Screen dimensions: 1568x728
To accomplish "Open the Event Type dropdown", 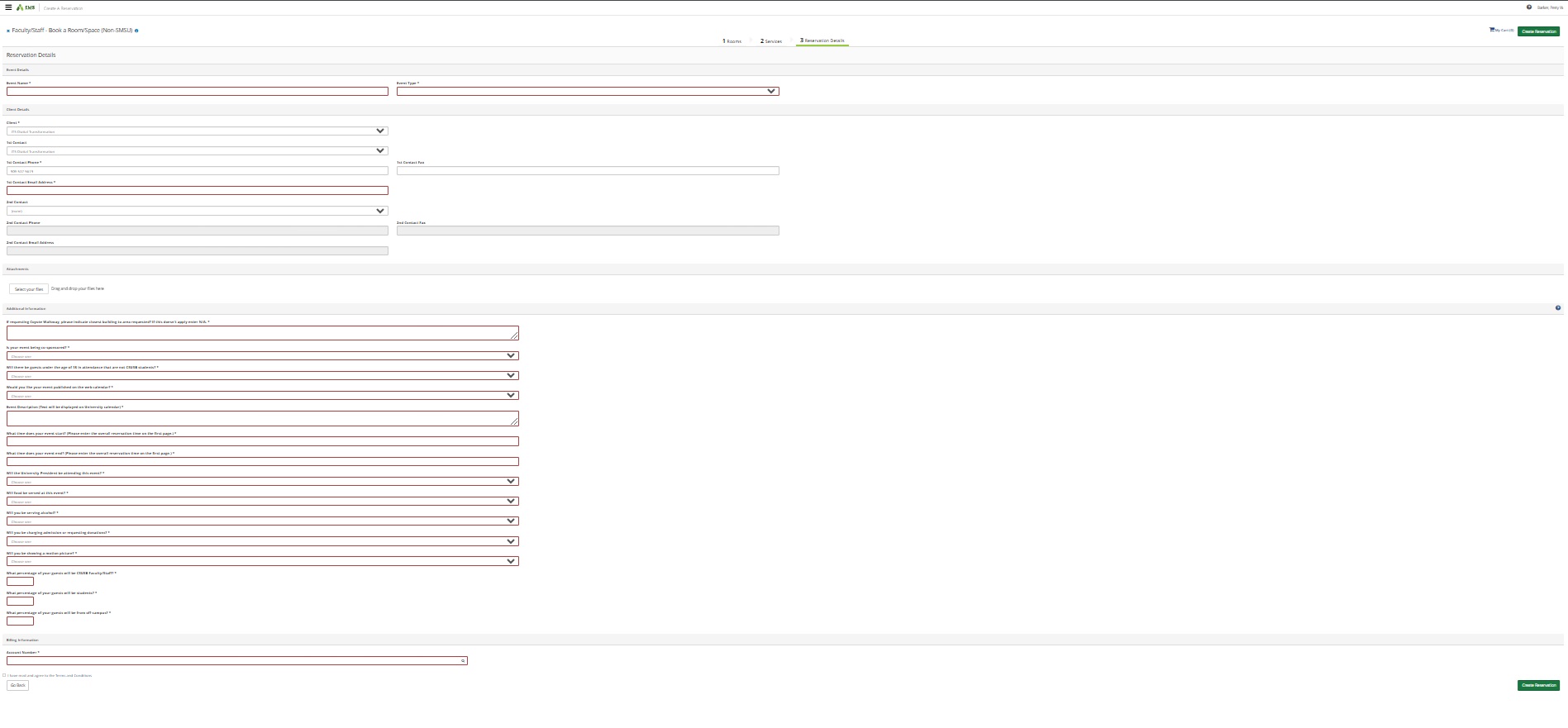I will point(588,91).
